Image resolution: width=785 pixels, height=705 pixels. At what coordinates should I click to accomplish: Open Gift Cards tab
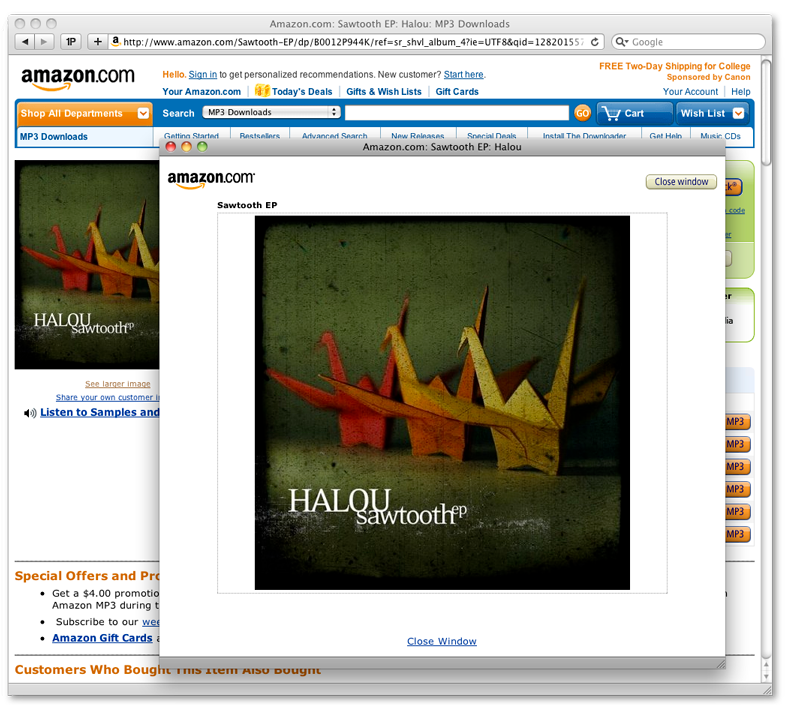click(x=457, y=92)
